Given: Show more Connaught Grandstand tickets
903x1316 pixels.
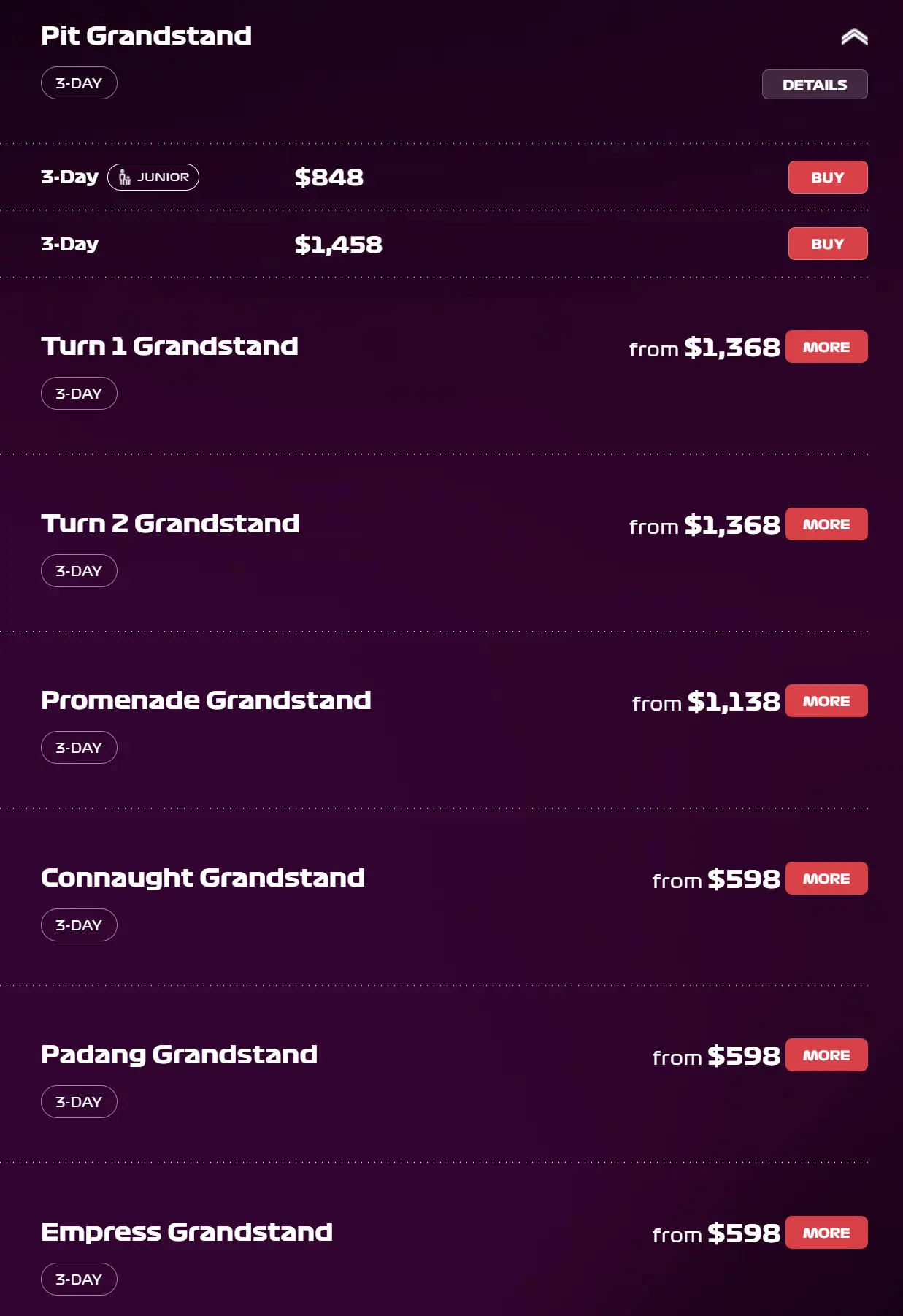Looking at the screenshot, I should tap(826, 879).
